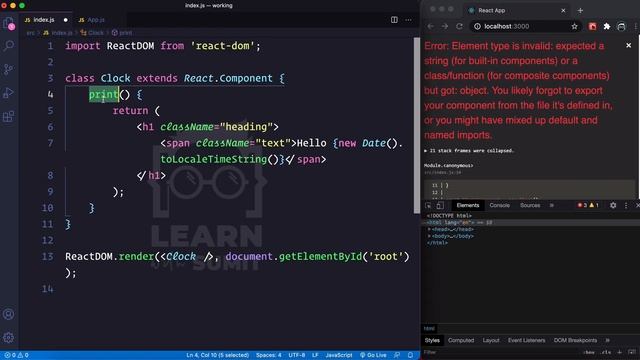The image size is (640, 360).
Task: Open the Extensions view
Action: [x=9, y=117]
